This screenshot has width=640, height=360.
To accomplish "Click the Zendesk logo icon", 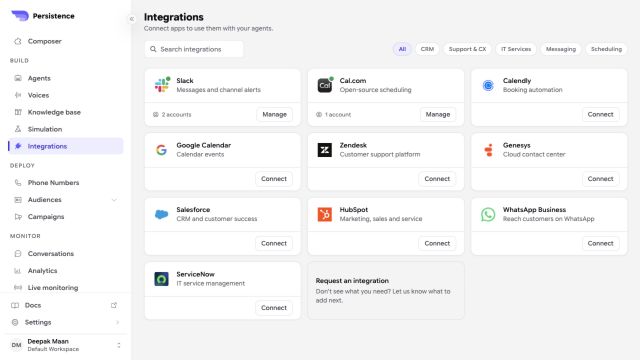I will point(325,150).
